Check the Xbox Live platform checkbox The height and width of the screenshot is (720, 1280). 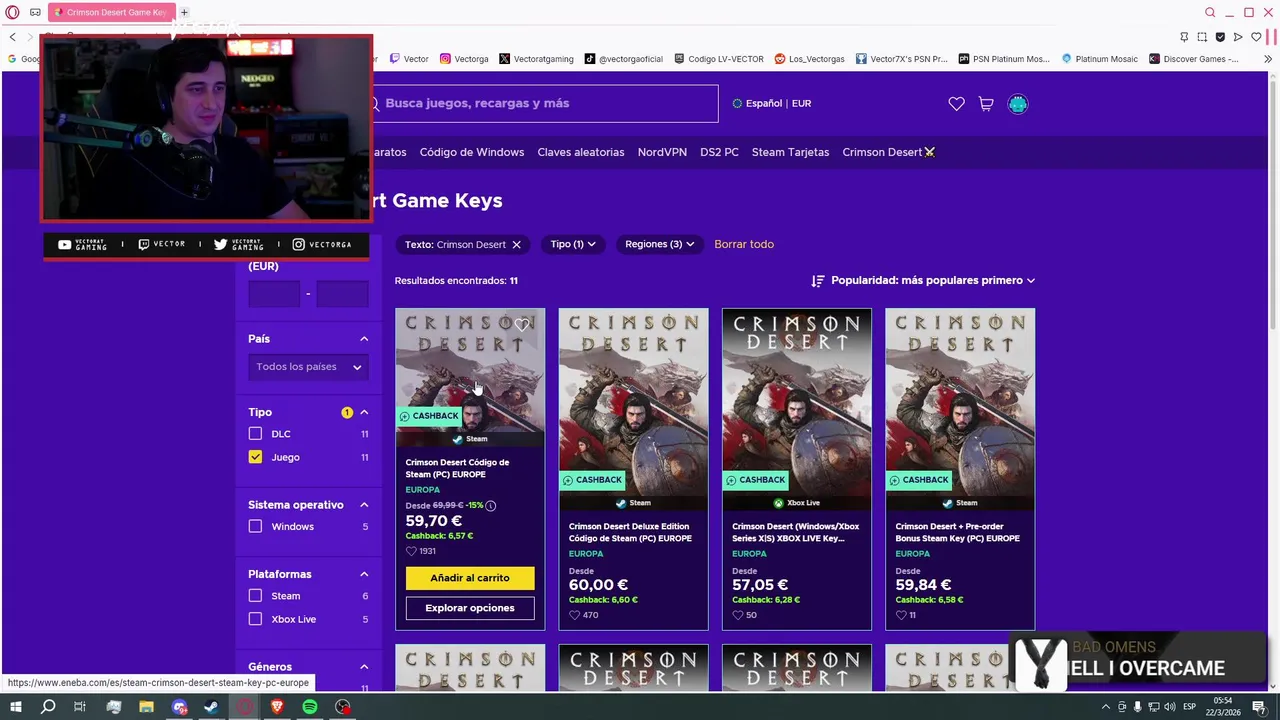coord(255,619)
